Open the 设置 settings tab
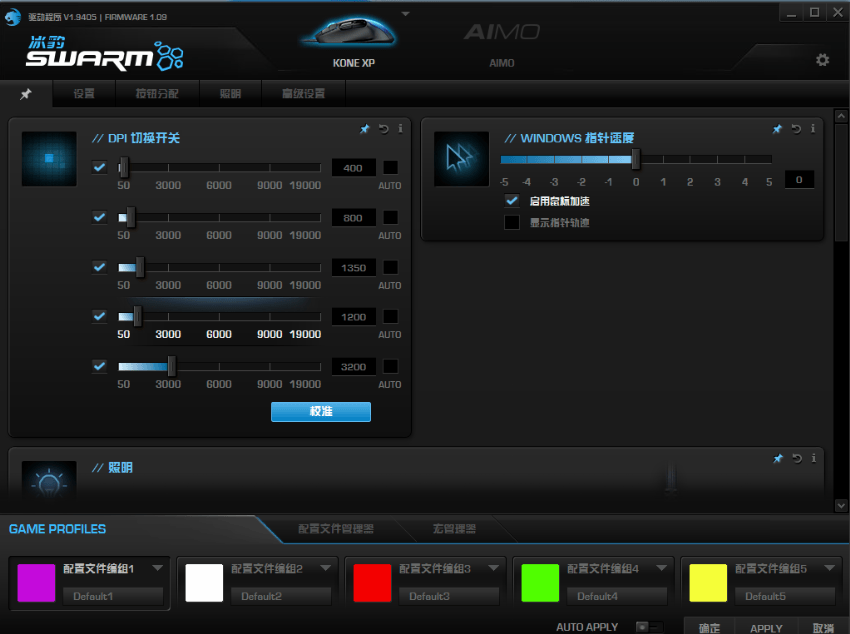This screenshot has width=850, height=634. 84,93
